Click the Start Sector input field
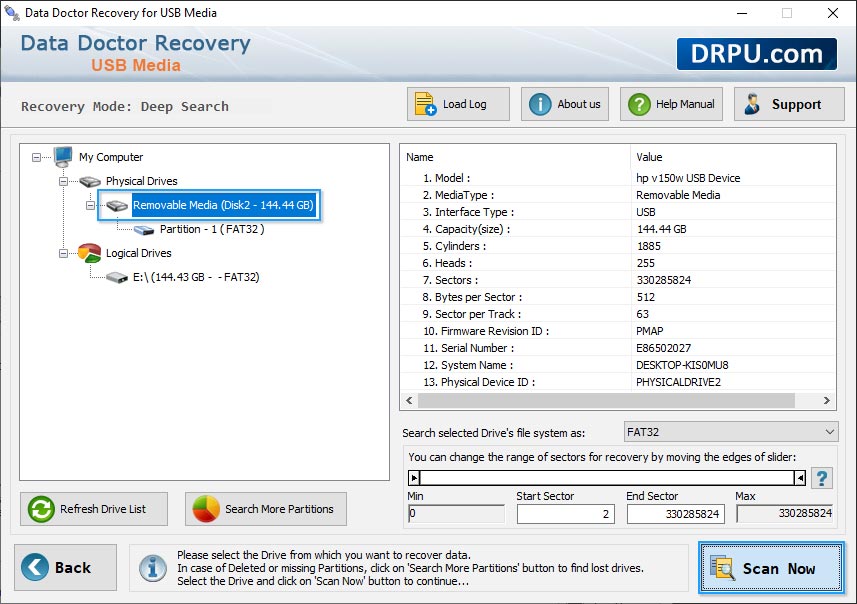This screenshot has height=604, width=857. 566,514
